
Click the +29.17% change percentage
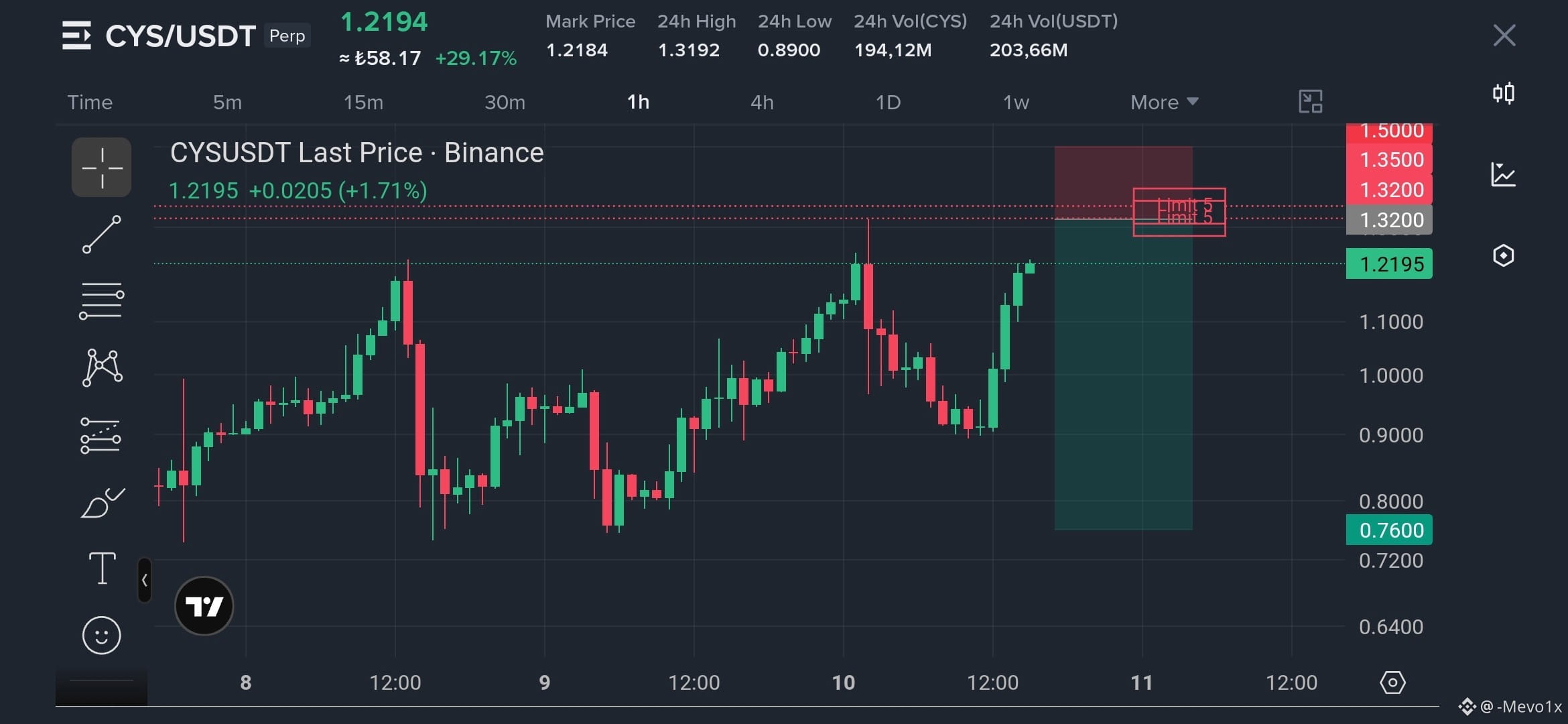coord(476,58)
